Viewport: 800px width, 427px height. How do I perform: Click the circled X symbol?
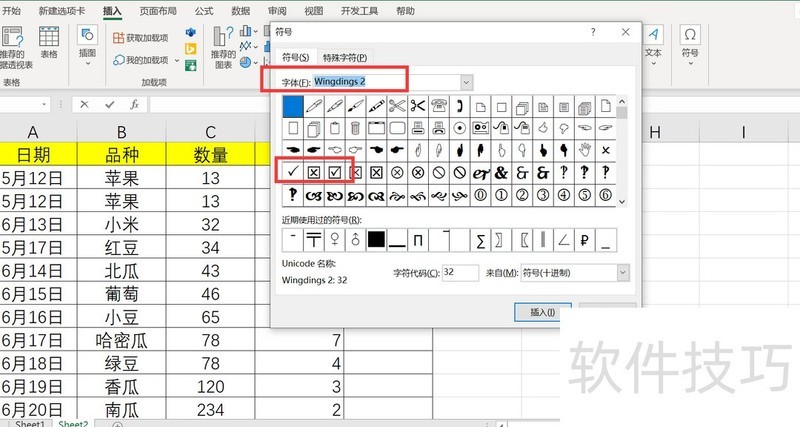[397, 172]
